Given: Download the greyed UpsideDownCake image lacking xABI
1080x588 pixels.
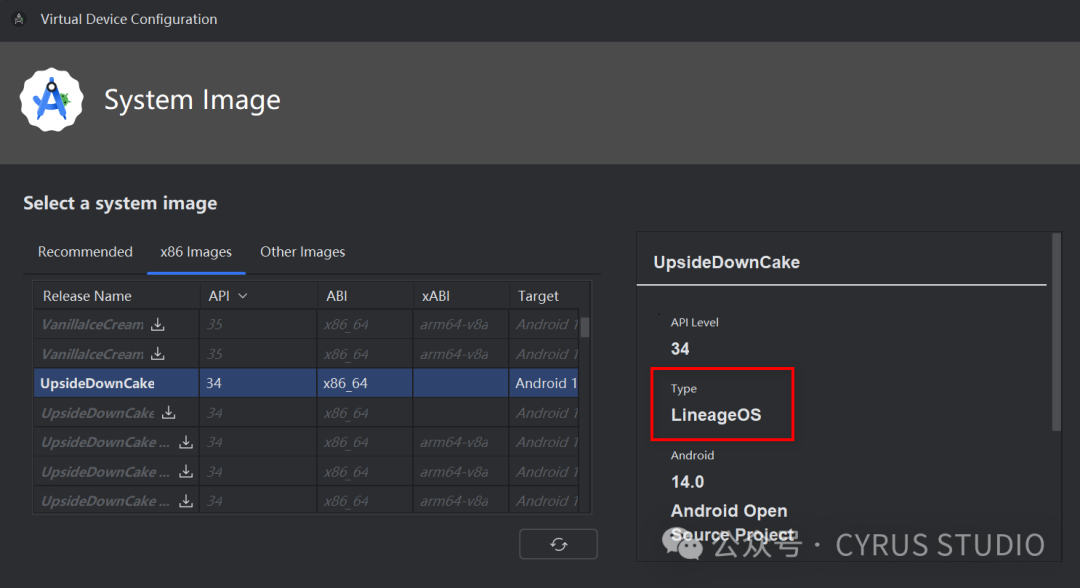Looking at the screenshot, I should coord(169,412).
